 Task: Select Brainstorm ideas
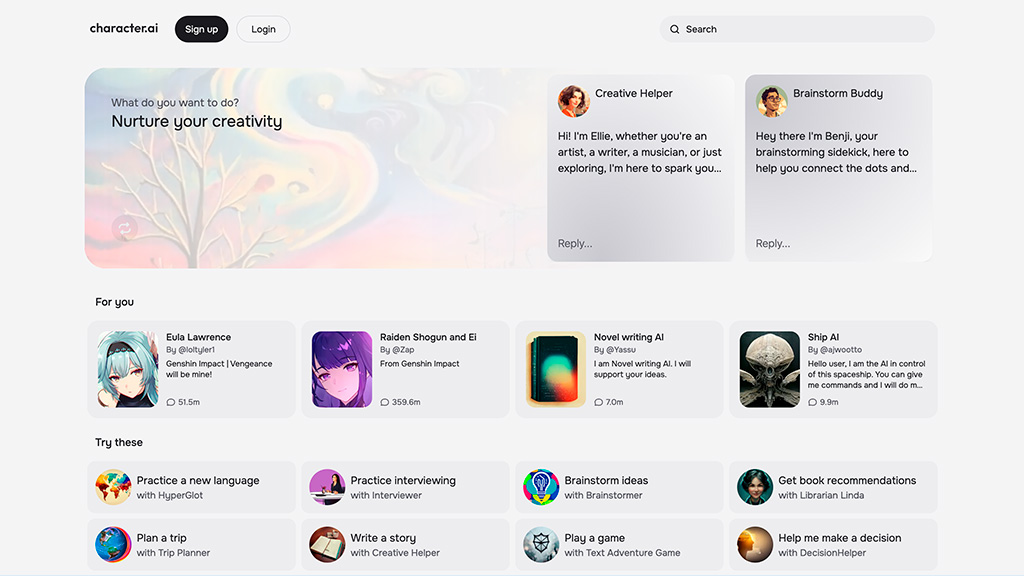click(x=619, y=487)
